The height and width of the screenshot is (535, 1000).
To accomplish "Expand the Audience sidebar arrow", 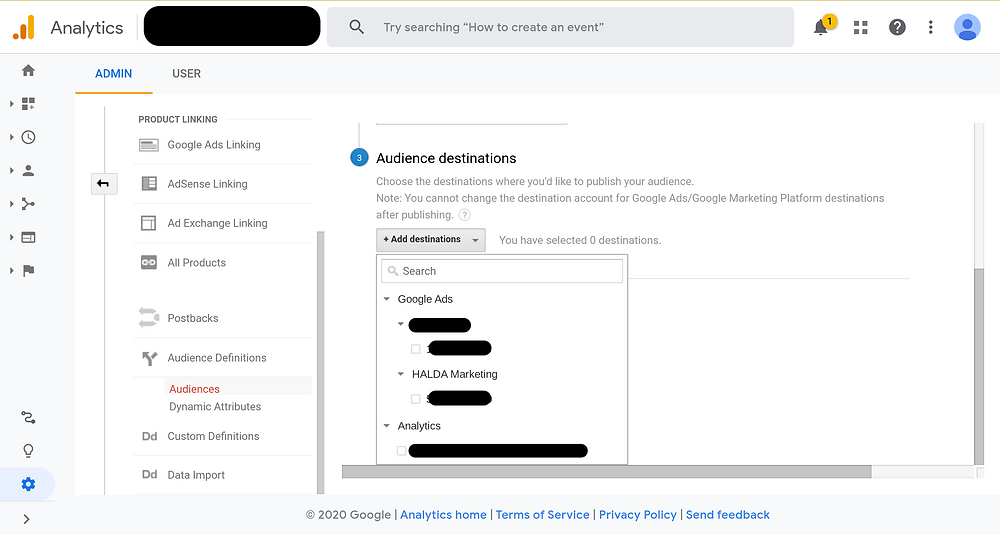I will (x=11, y=170).
